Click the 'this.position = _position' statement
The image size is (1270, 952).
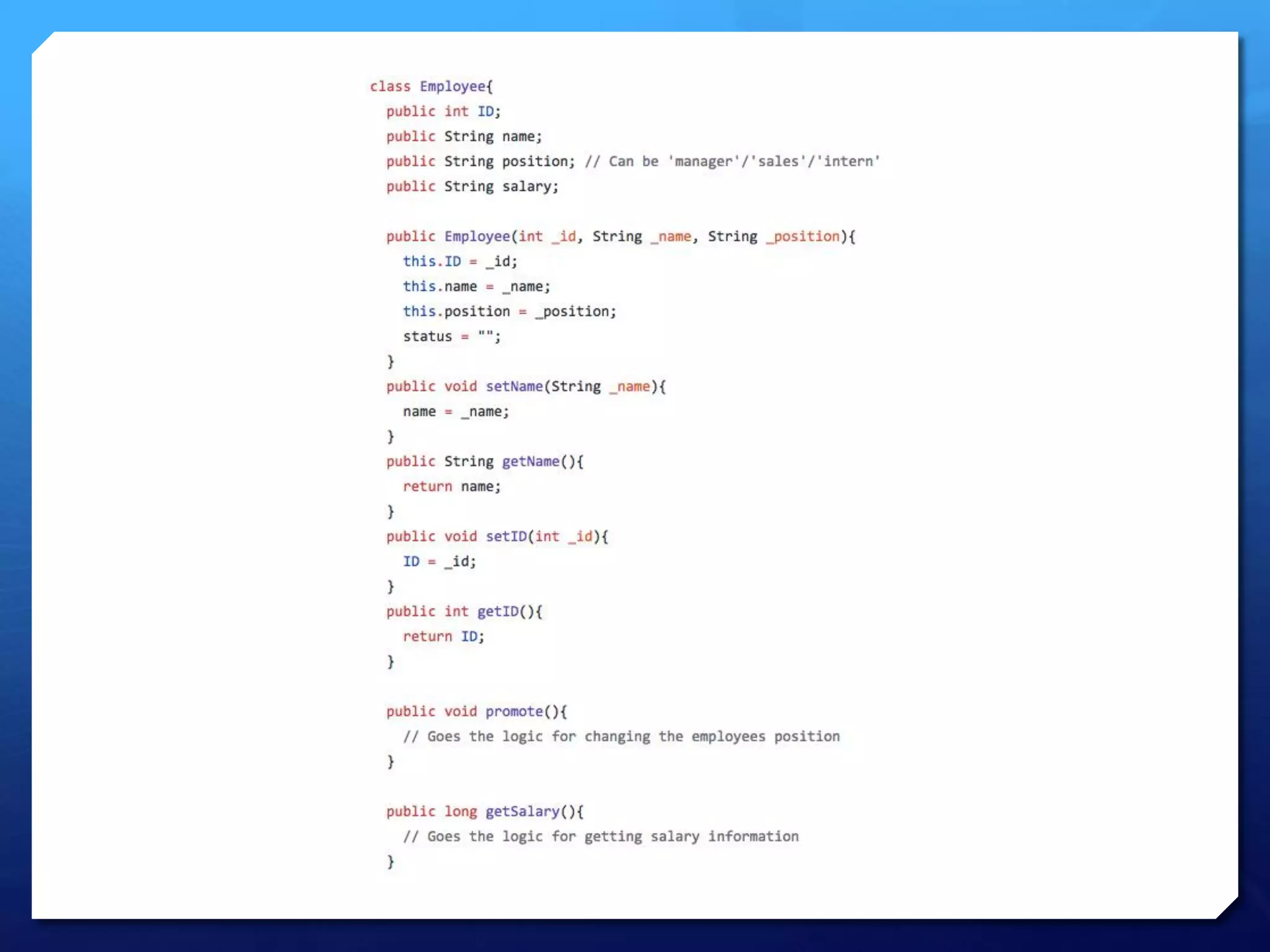(x=509, y=311)
